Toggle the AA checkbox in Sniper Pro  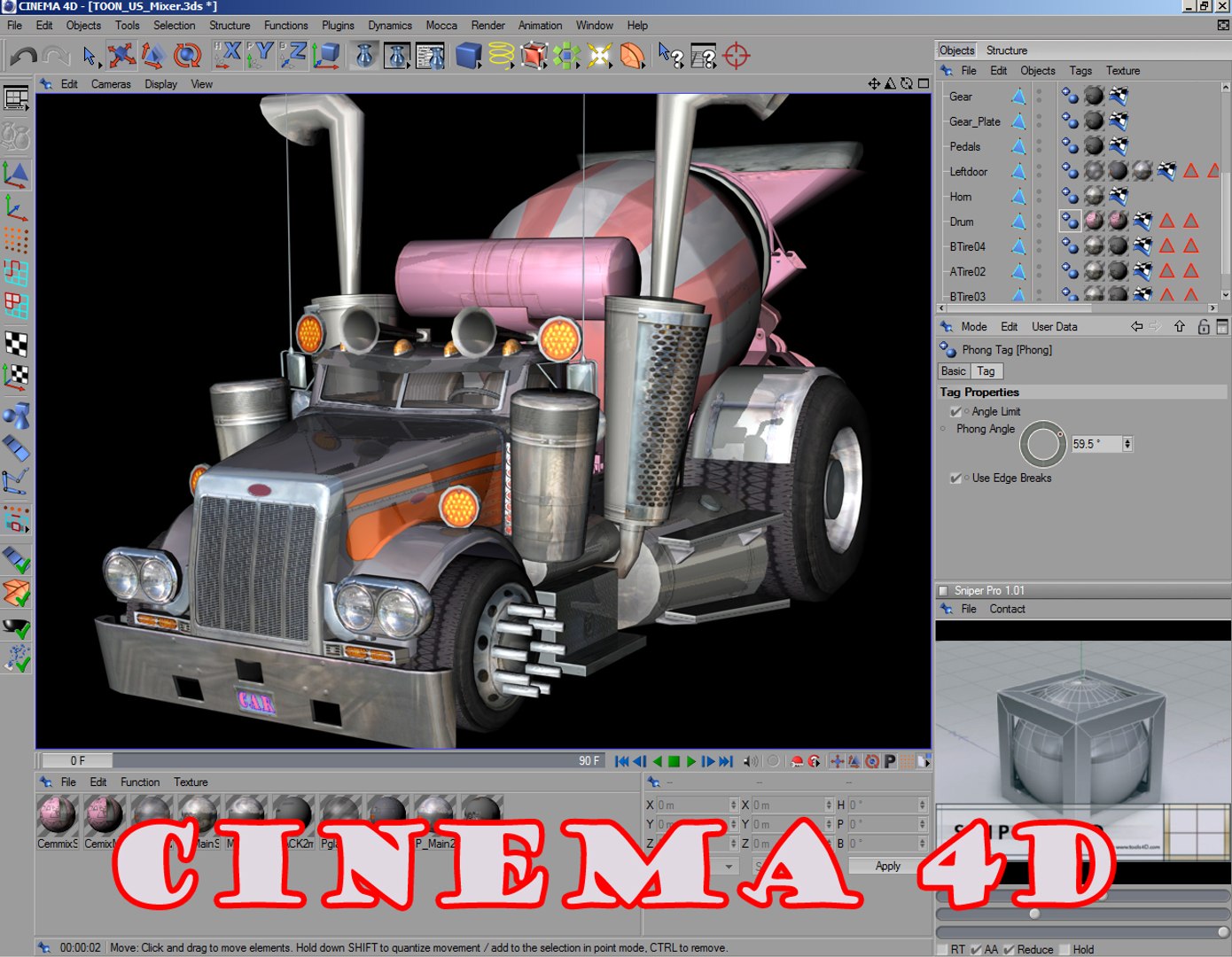click(976, 949)
